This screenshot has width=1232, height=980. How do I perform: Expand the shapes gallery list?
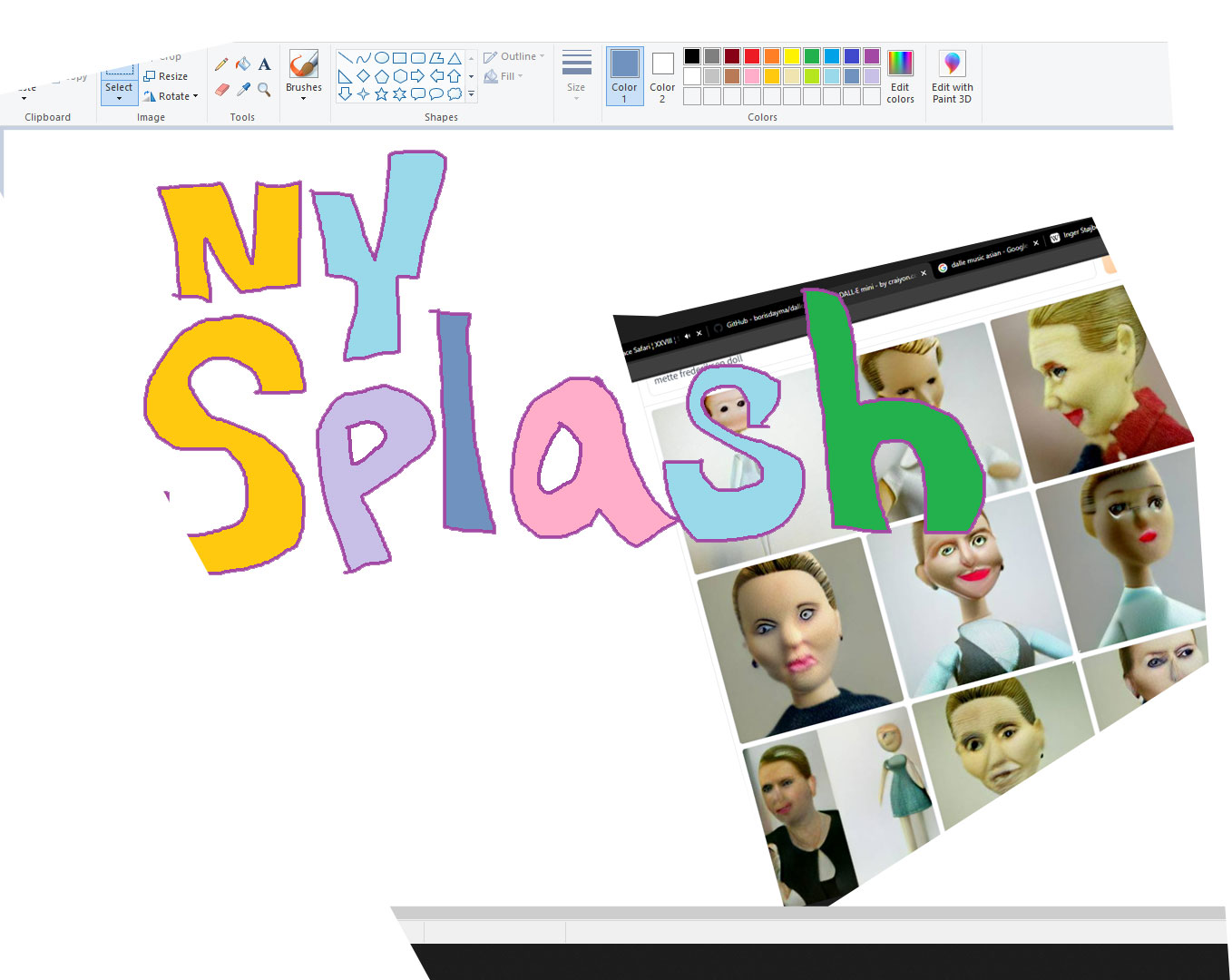(471, 94)
